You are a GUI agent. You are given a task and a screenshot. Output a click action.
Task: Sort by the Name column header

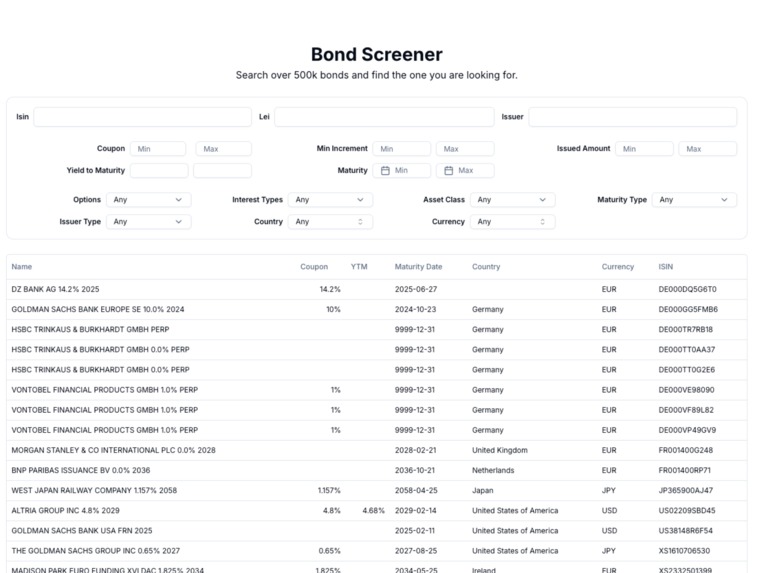click(21, 267)
